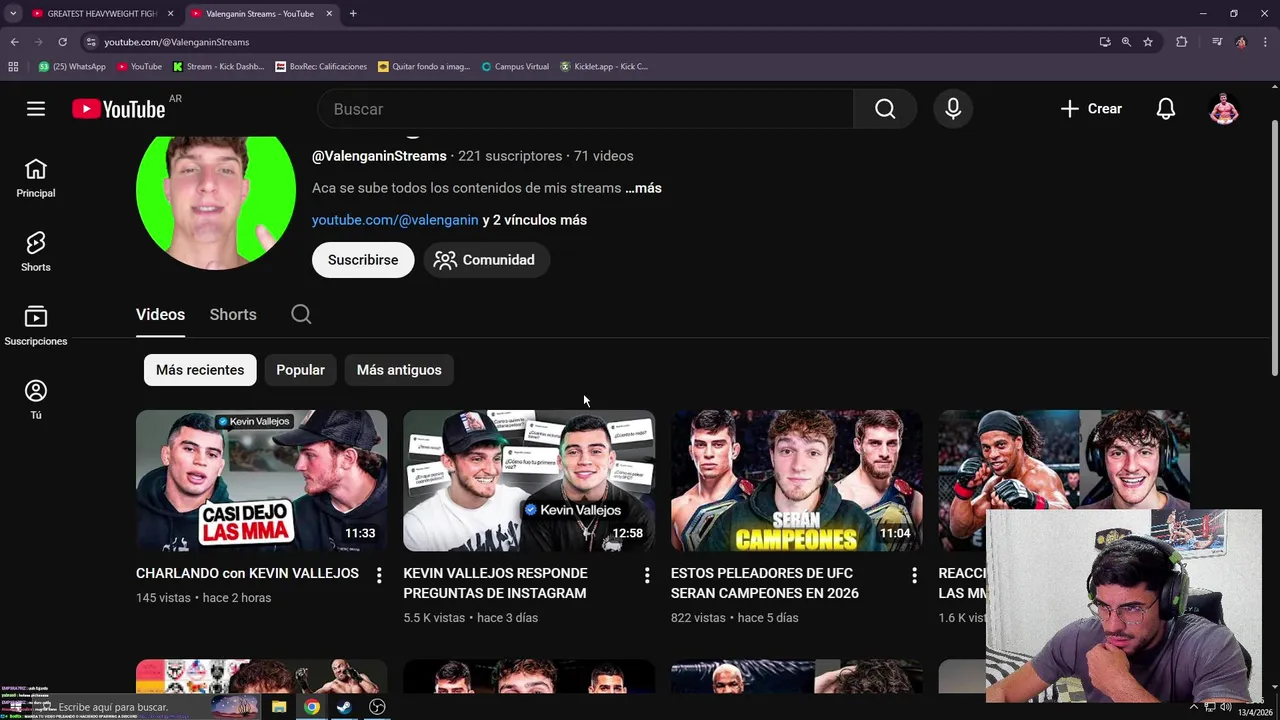Open the YouTube bookmark
This screenshot has height=720, width=1280.
(139, 67)
